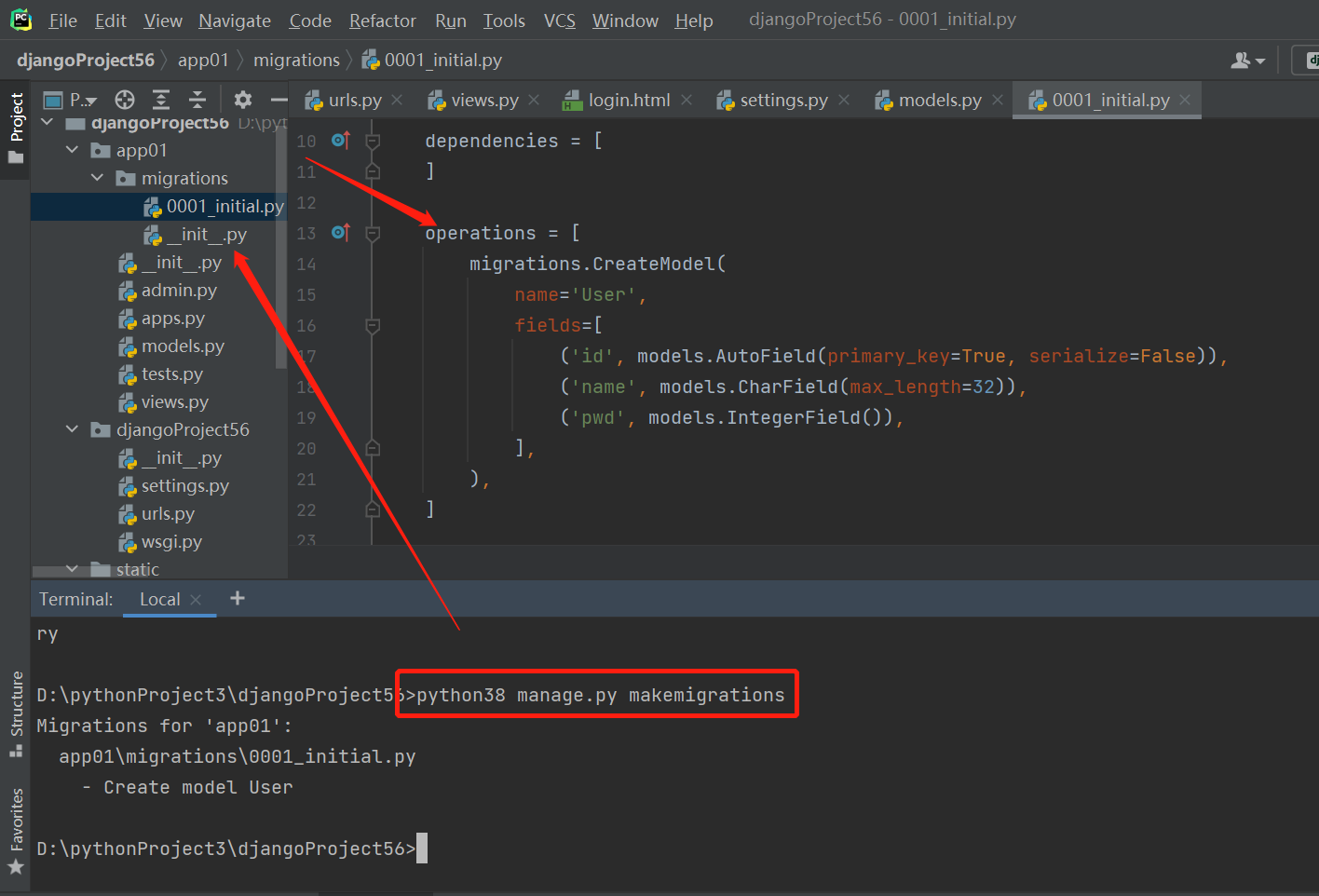Click the PyCharm application logo icon
The height and width of the screenshot is (896, 1319).
click(20, 20)
